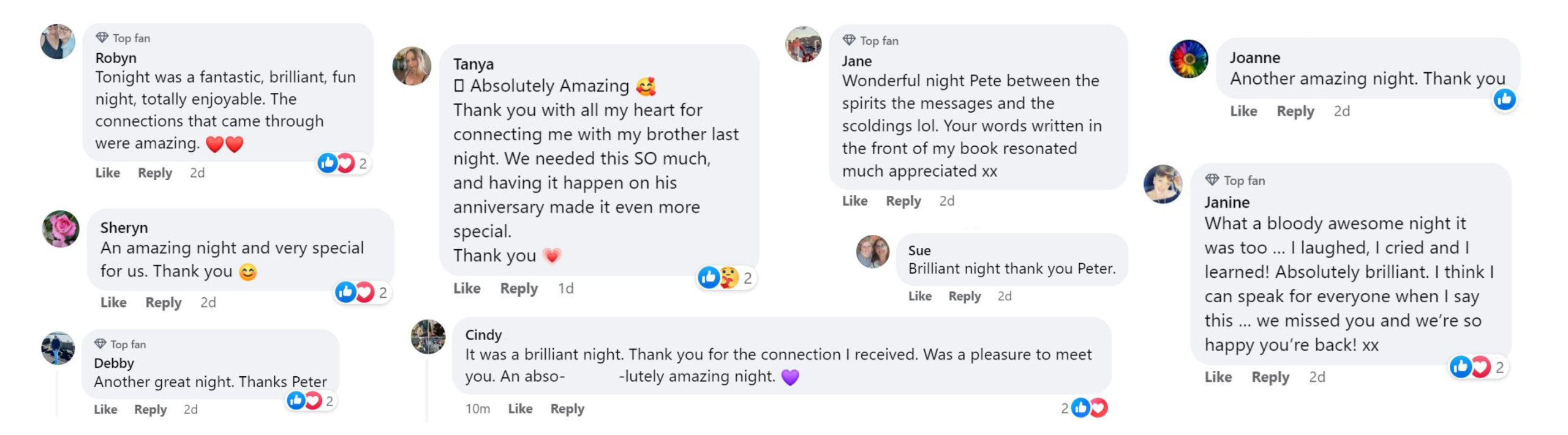The width and height of the screenshot is (1568, 435).
Task: Click the 10m timestamp on Cindy's comment
Action: point(477,409)
